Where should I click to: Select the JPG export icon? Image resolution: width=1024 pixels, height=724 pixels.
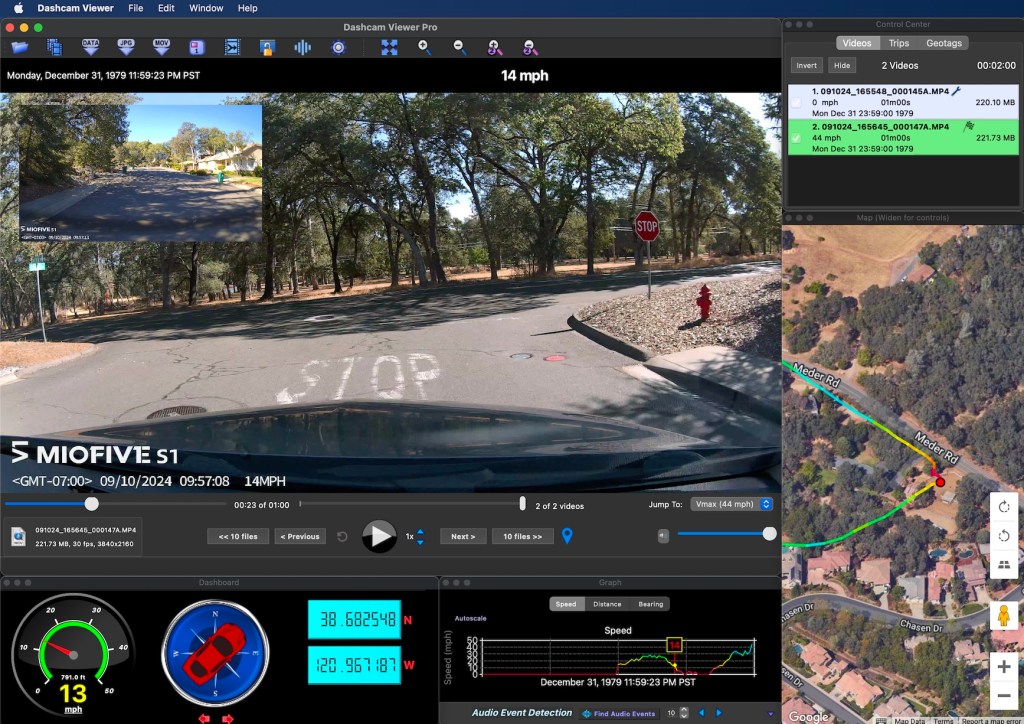127,46
